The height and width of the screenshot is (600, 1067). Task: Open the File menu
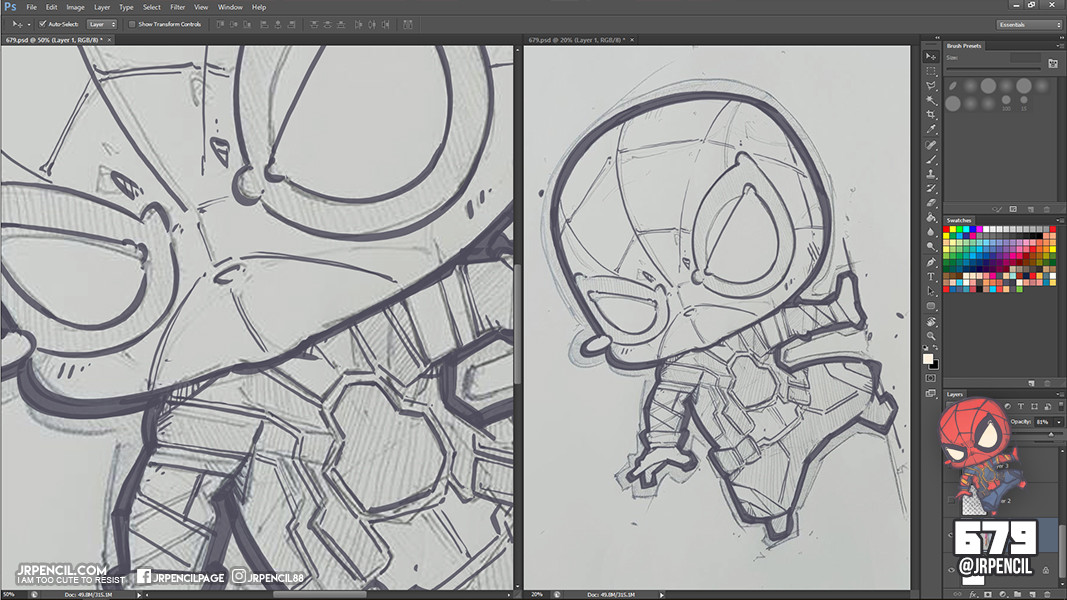coord(31,7)
